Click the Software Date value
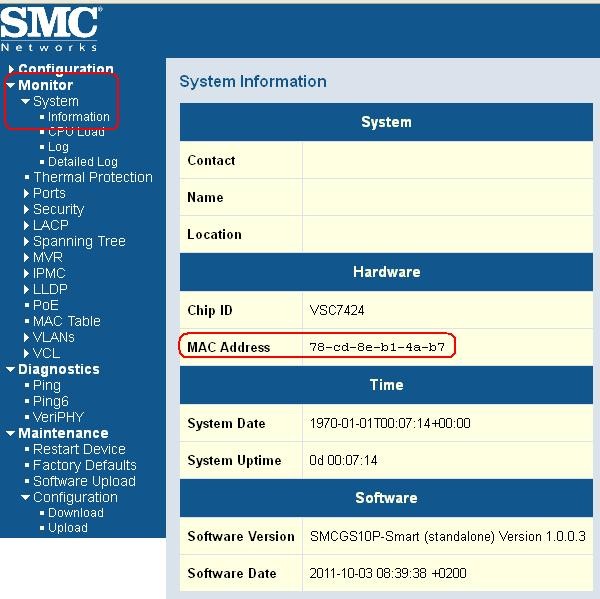Screen dimensions: 600x599 point(388,573)
